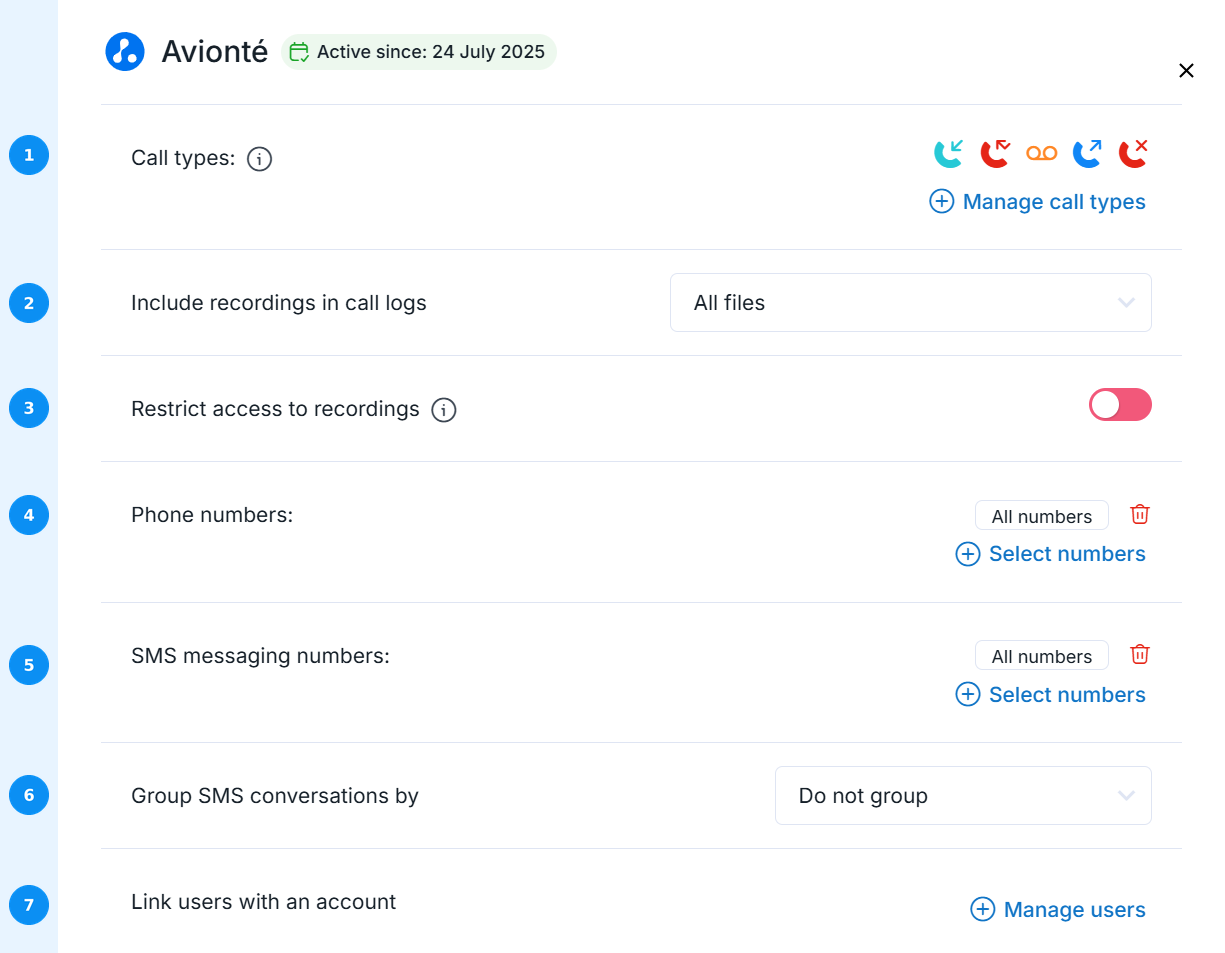Image resolution: width=1225 pixels, height=953 pixels.
Task: Open Manage users link
Action: [x=1058, y=910]
